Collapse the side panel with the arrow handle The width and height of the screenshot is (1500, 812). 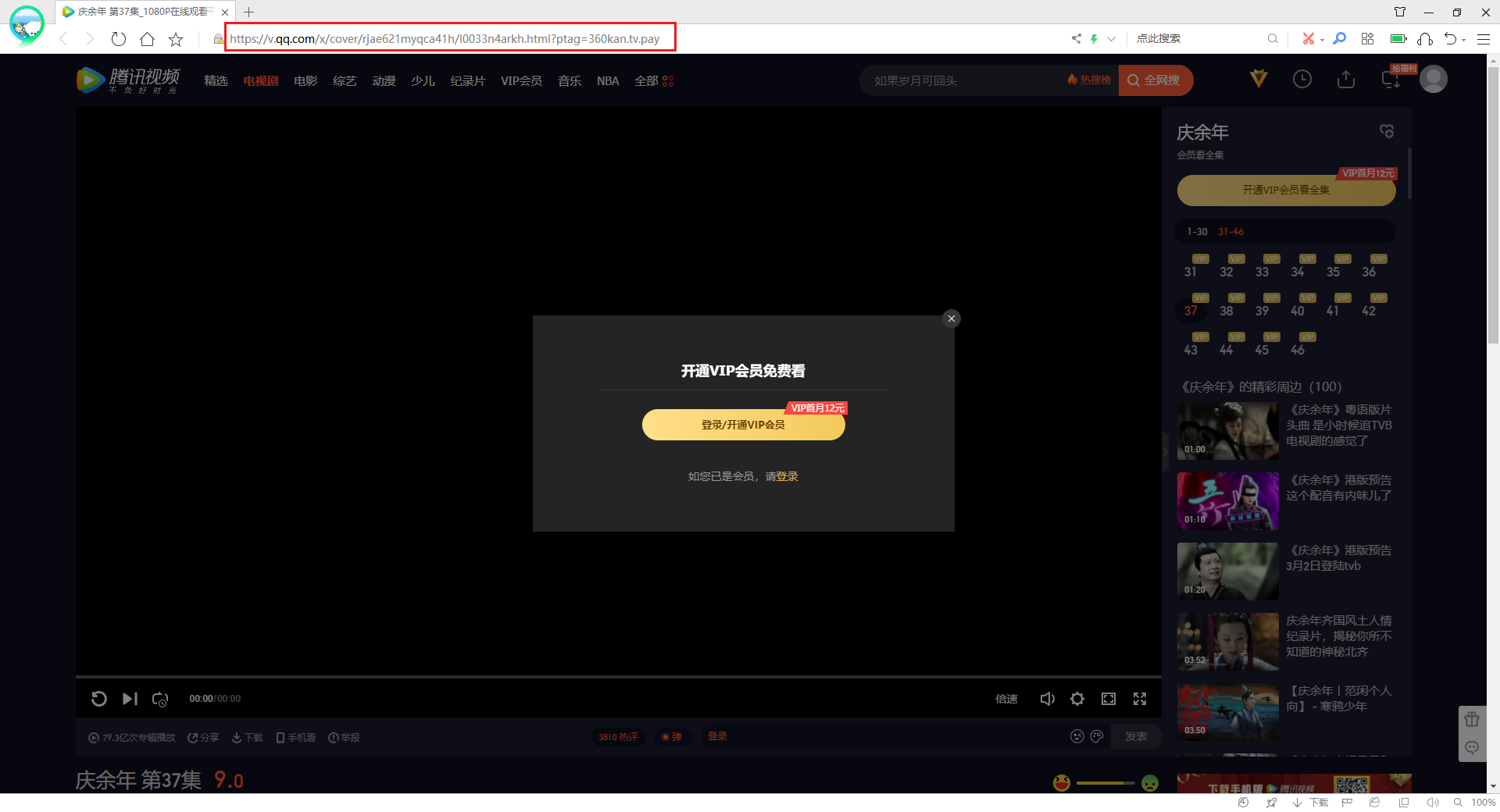[1165, 451]
